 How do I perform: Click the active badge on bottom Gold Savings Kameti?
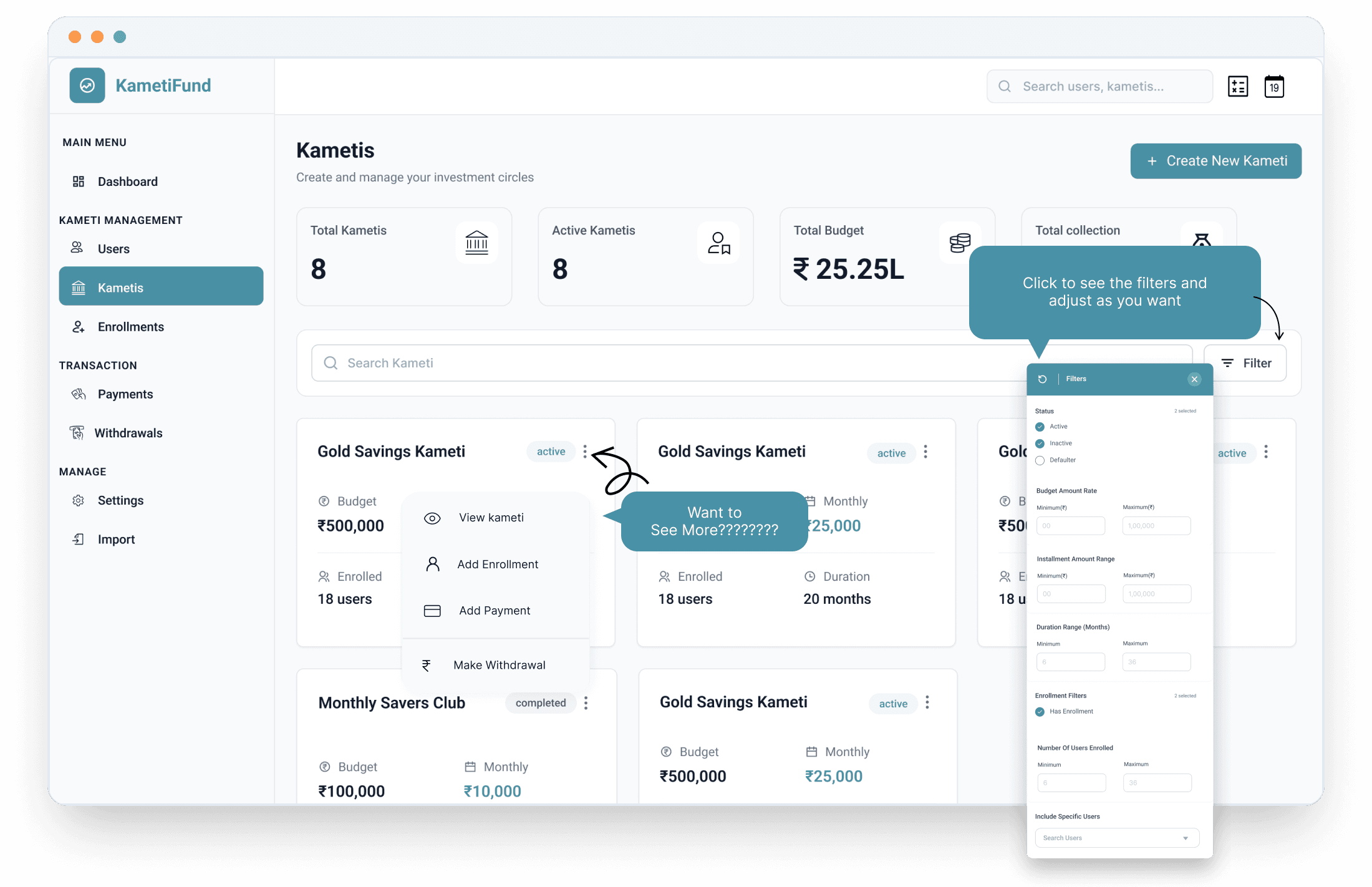893,704
